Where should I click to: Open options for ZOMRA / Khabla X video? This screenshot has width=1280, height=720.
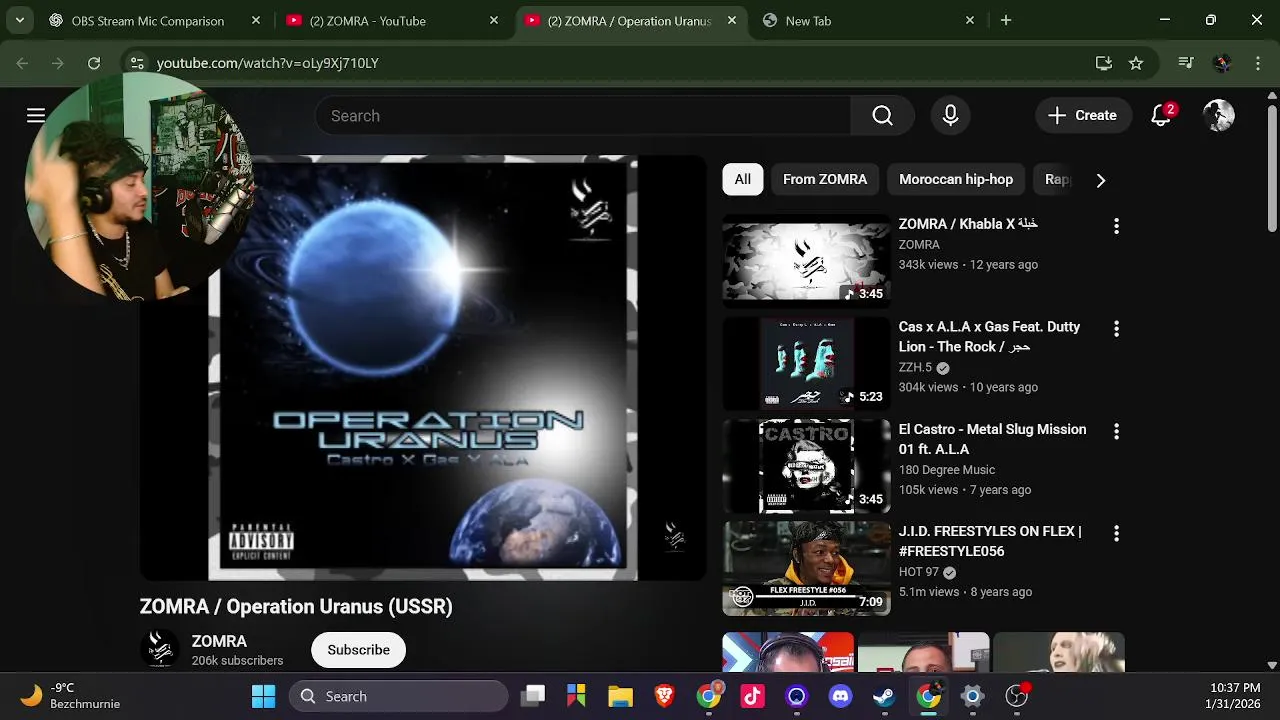[1116, 226]
